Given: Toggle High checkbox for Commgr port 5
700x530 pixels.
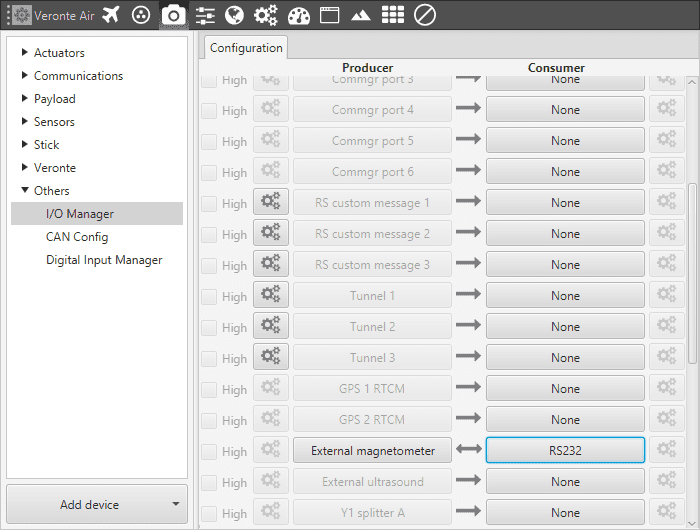Looking at the screenshot, I should click(x=209, y=142).
